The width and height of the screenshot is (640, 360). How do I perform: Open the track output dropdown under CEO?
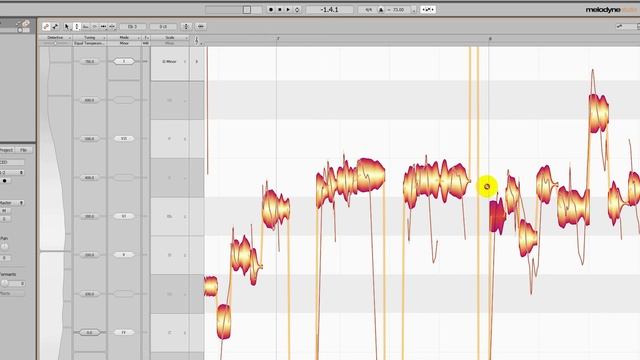[x=12, y=173]
